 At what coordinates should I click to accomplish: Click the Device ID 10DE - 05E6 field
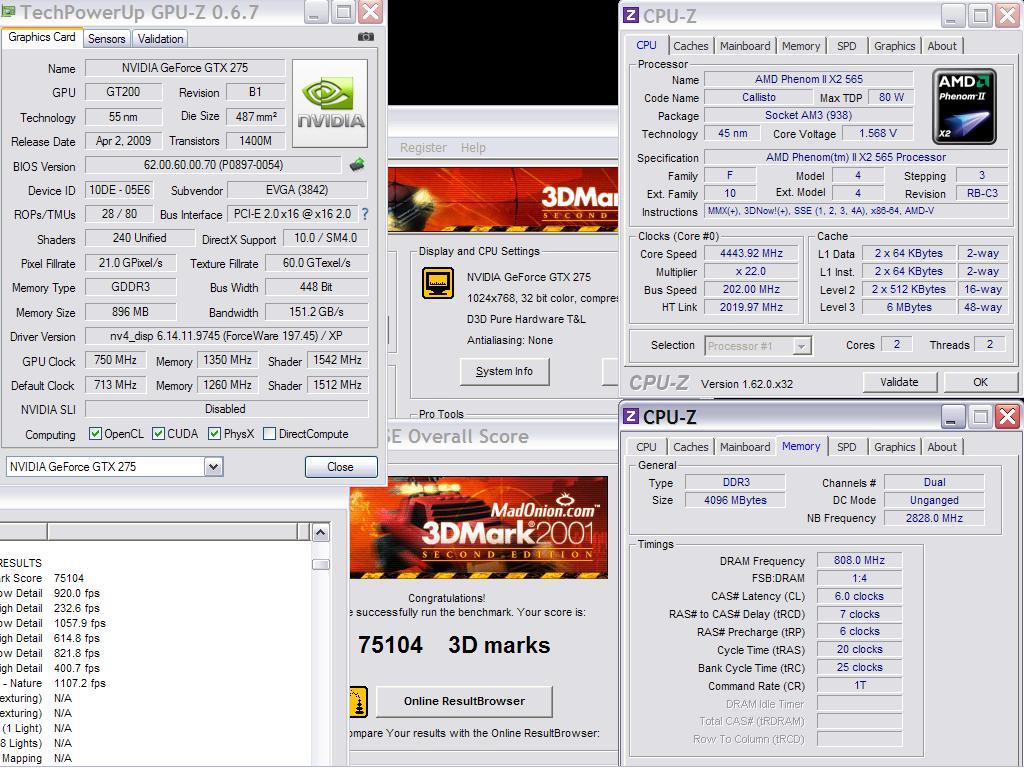(120, 190)
